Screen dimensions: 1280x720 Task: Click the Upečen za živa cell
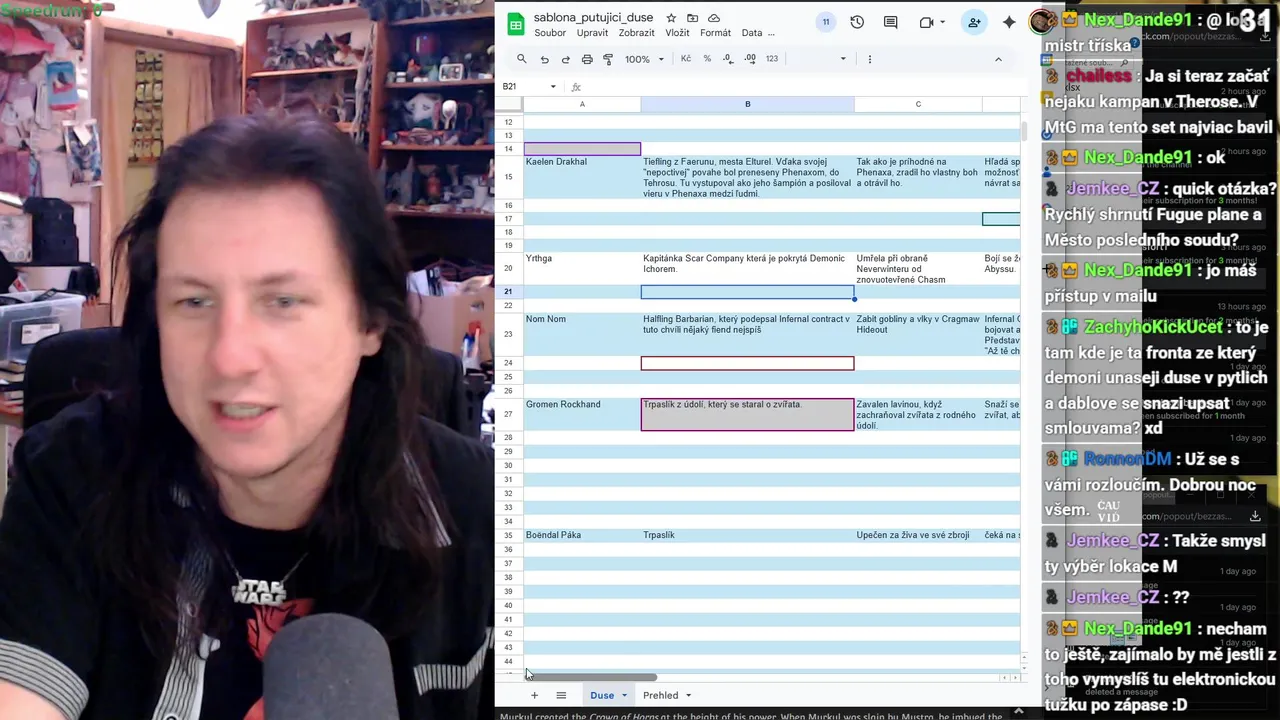(918, 535)
